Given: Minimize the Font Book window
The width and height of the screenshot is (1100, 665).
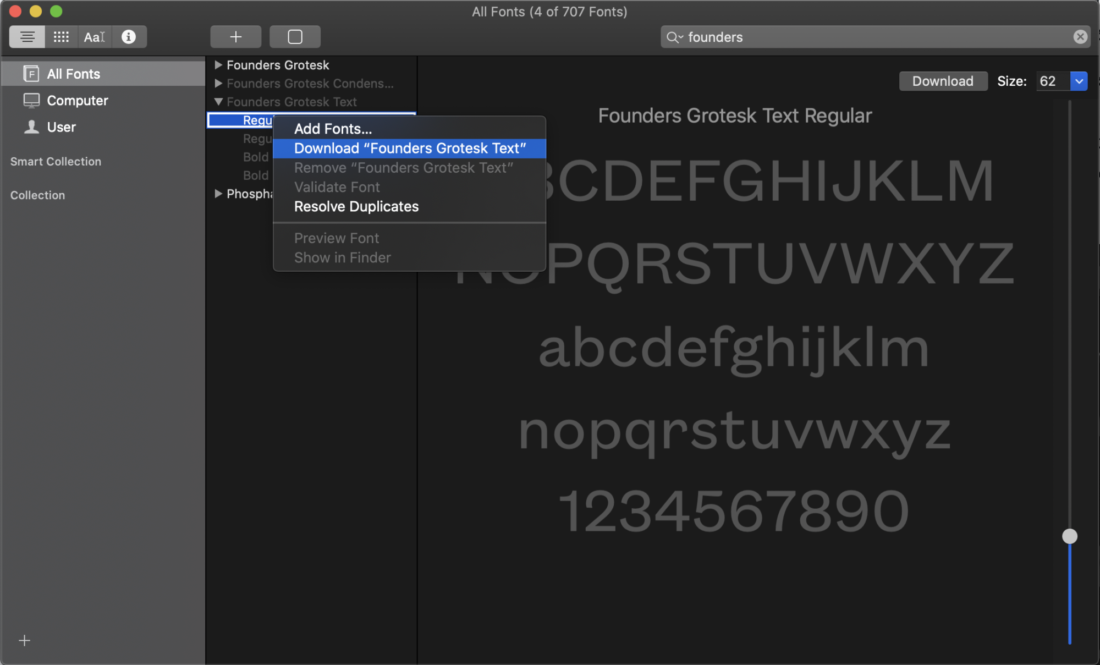Looking at the screenshot, I should 35,11.
